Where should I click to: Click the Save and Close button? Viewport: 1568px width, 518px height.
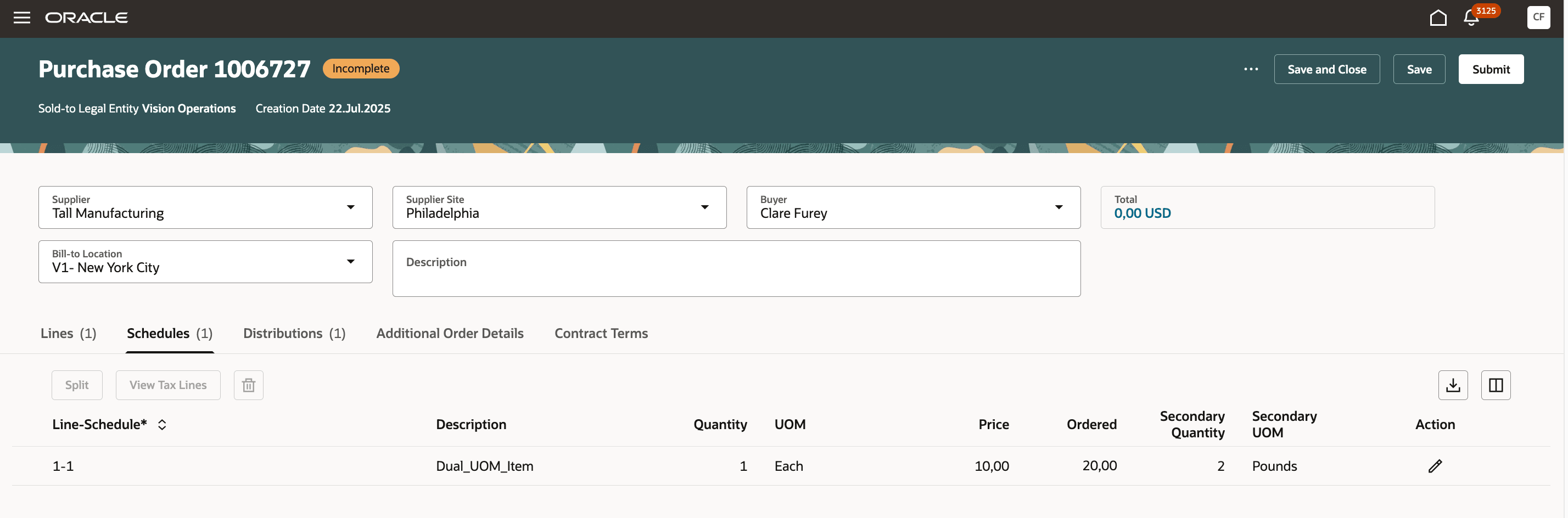pos(1326,69)
